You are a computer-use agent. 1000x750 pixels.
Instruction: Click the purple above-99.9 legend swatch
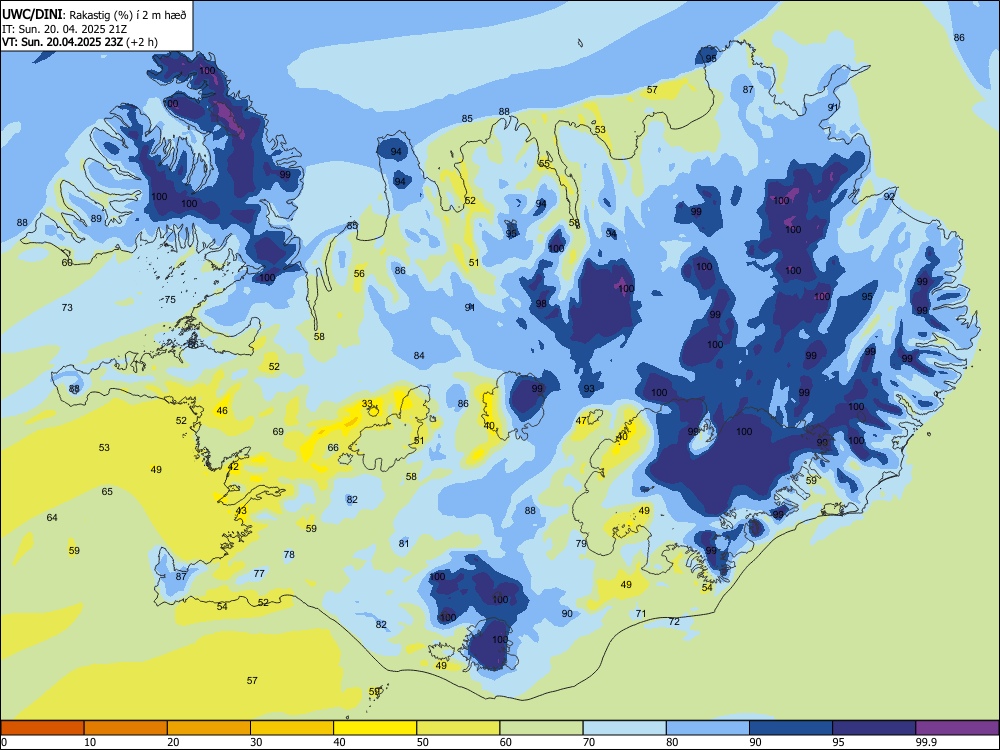pos(957,728)
